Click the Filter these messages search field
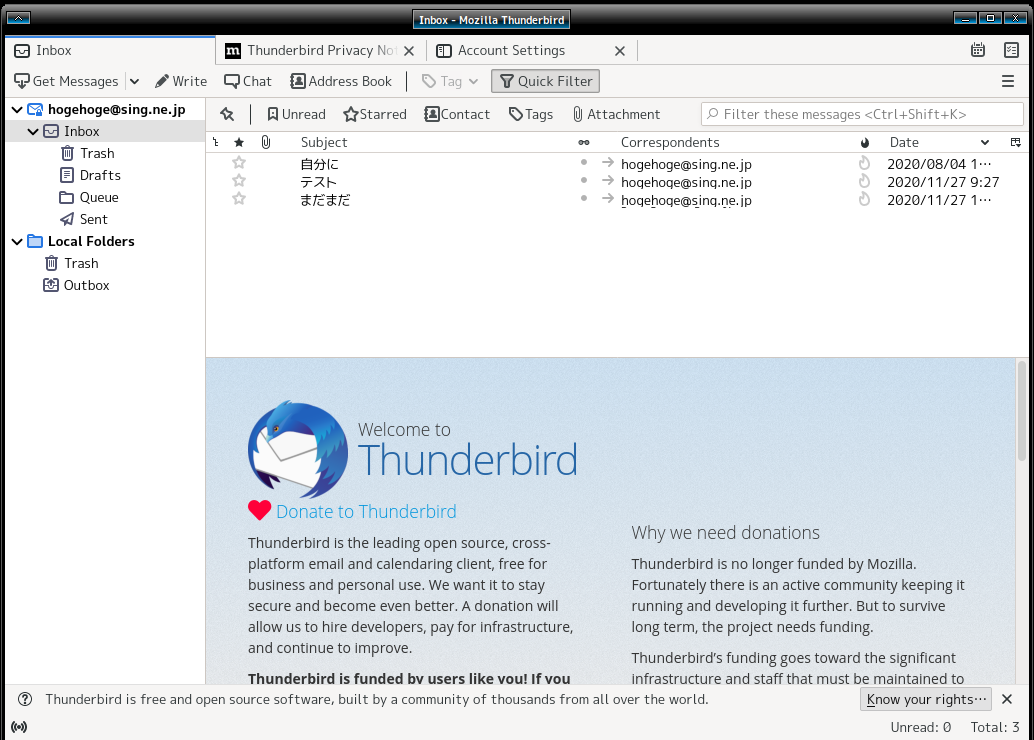This screenshot has height=740, width=1034. [x=862, y=114]
